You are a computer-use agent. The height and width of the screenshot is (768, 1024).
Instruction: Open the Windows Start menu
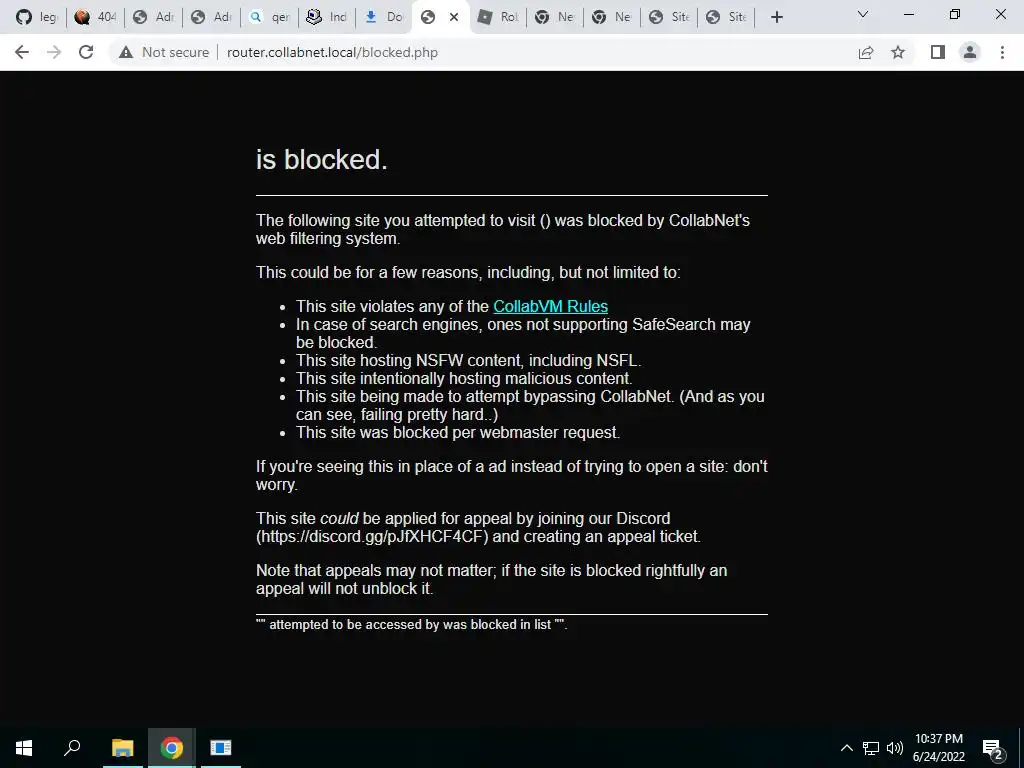tap(24, 748)
